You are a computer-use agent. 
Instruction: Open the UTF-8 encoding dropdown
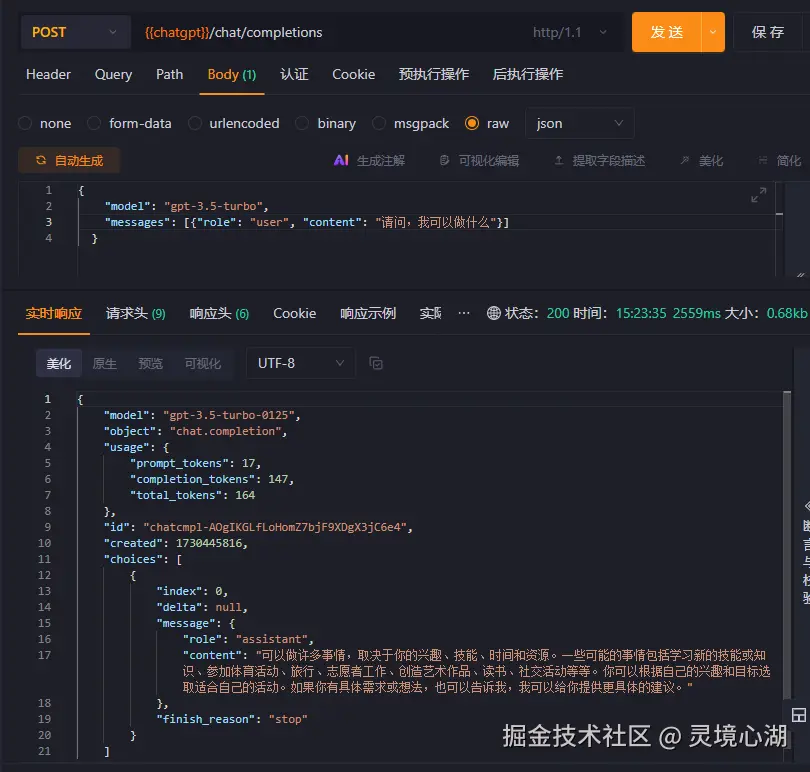pyautogui.click(x=301, y=363)
